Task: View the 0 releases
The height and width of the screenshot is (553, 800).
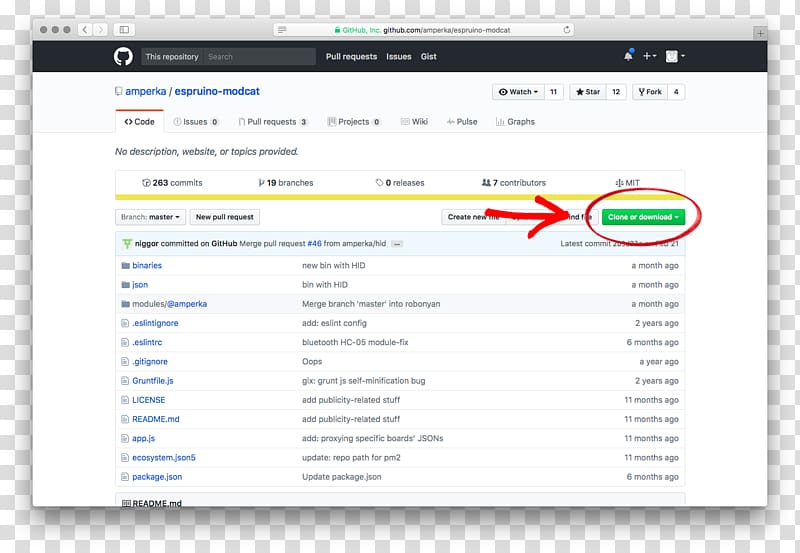Action: [400, 183]
